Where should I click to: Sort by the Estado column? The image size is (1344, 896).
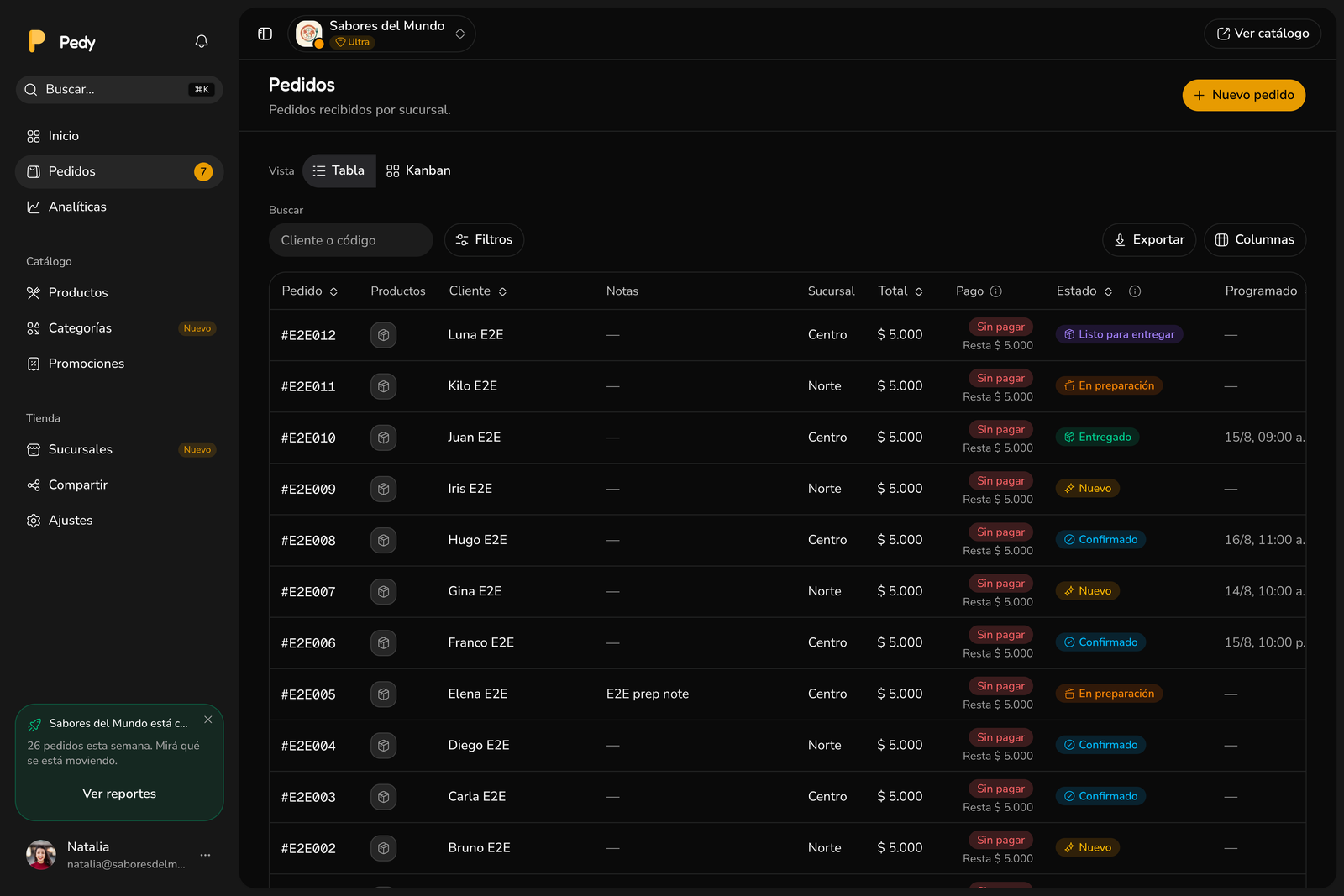pyautogui.click(x=1084, y=291)
